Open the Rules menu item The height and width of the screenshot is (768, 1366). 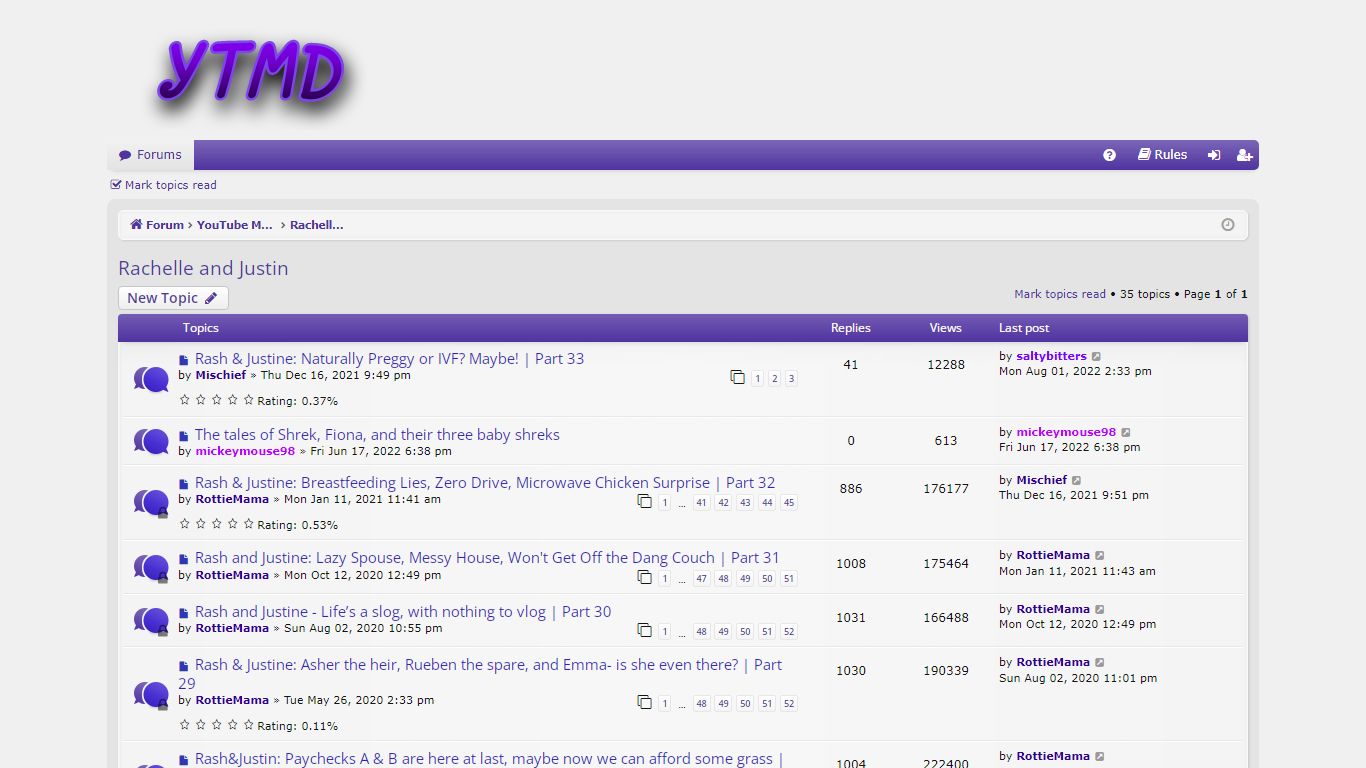pos(1163,155)
